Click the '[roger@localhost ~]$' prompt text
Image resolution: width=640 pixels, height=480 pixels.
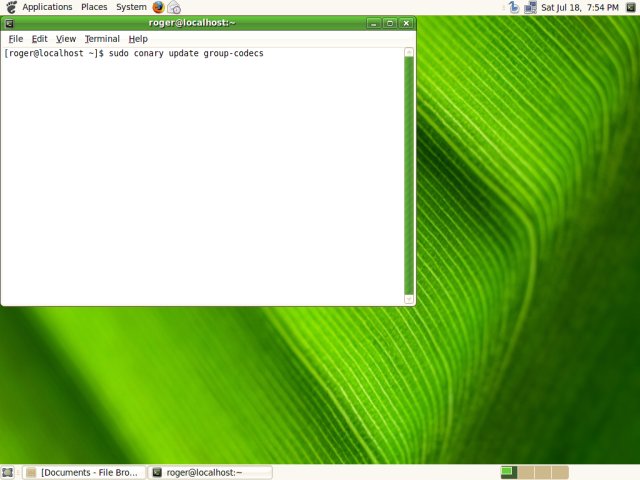(54, 53)
